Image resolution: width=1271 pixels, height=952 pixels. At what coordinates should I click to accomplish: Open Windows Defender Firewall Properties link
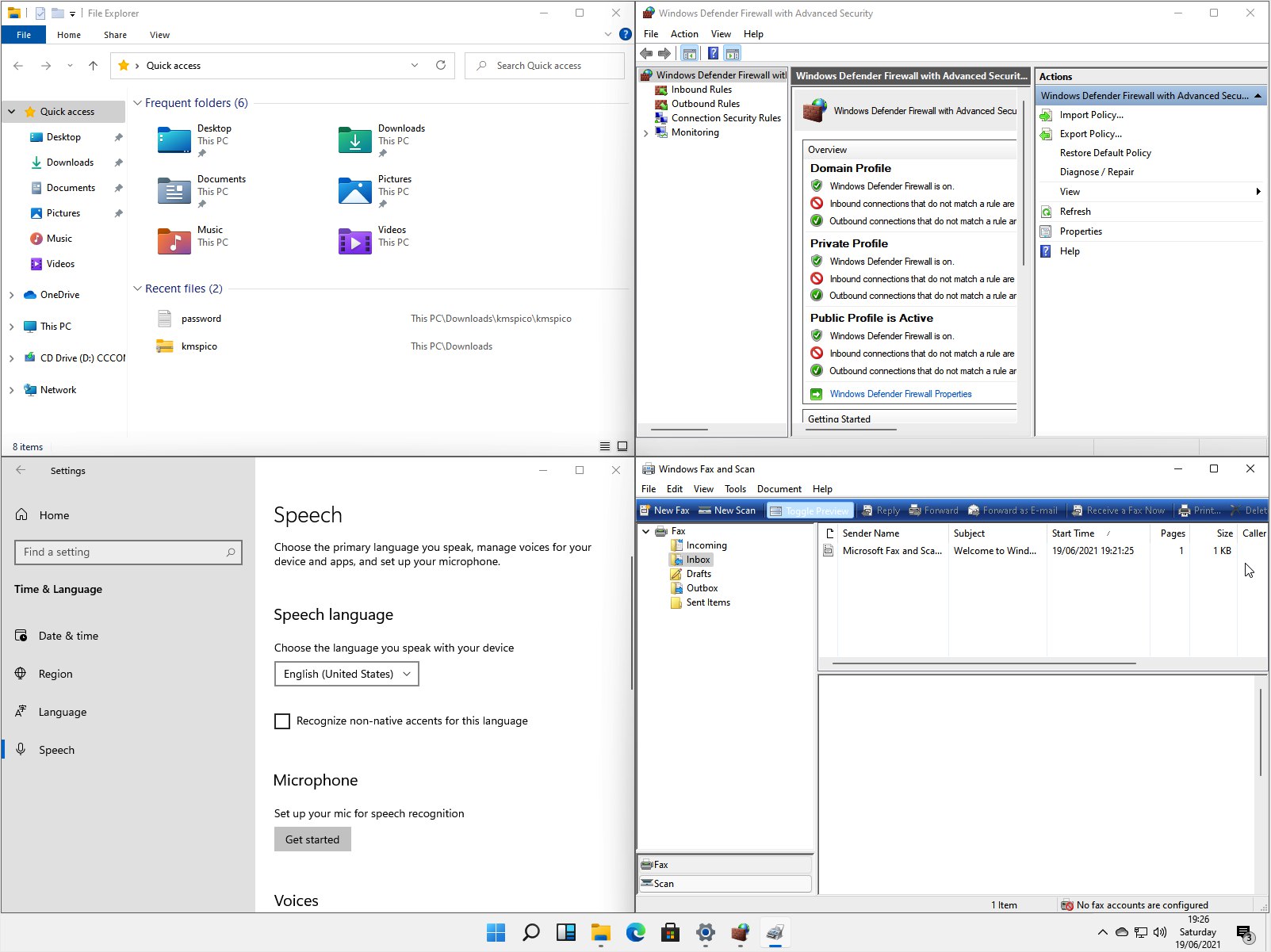(900, 394)
